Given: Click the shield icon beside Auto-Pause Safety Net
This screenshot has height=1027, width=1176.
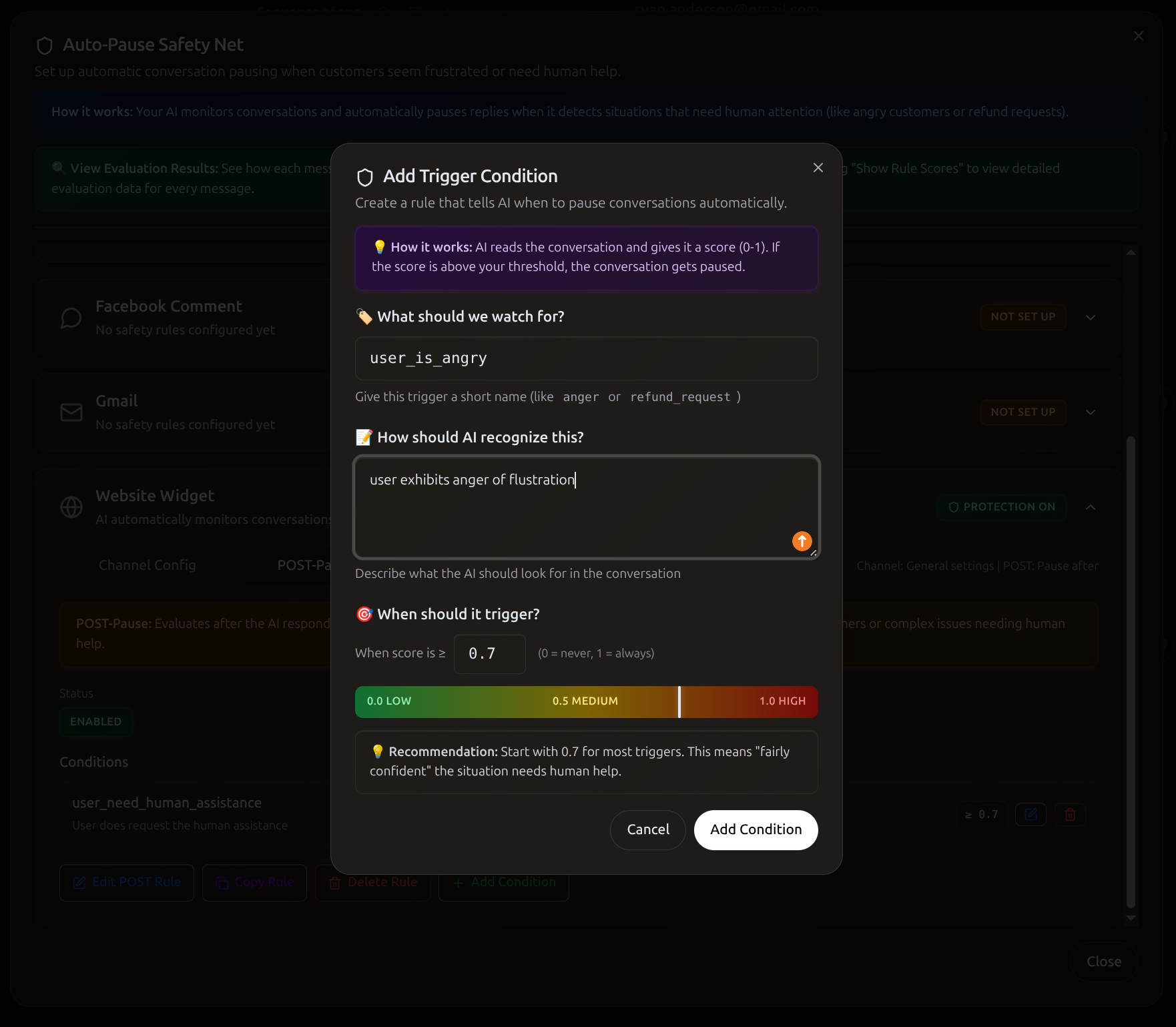Looking at the screenshot, I should coord(44,45).
